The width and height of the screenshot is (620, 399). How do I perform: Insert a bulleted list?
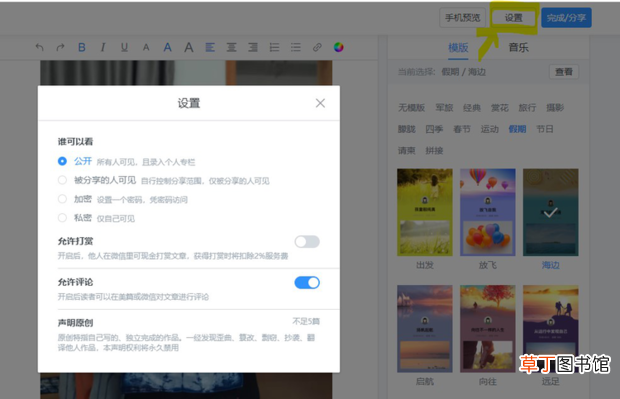coord(295,47)
